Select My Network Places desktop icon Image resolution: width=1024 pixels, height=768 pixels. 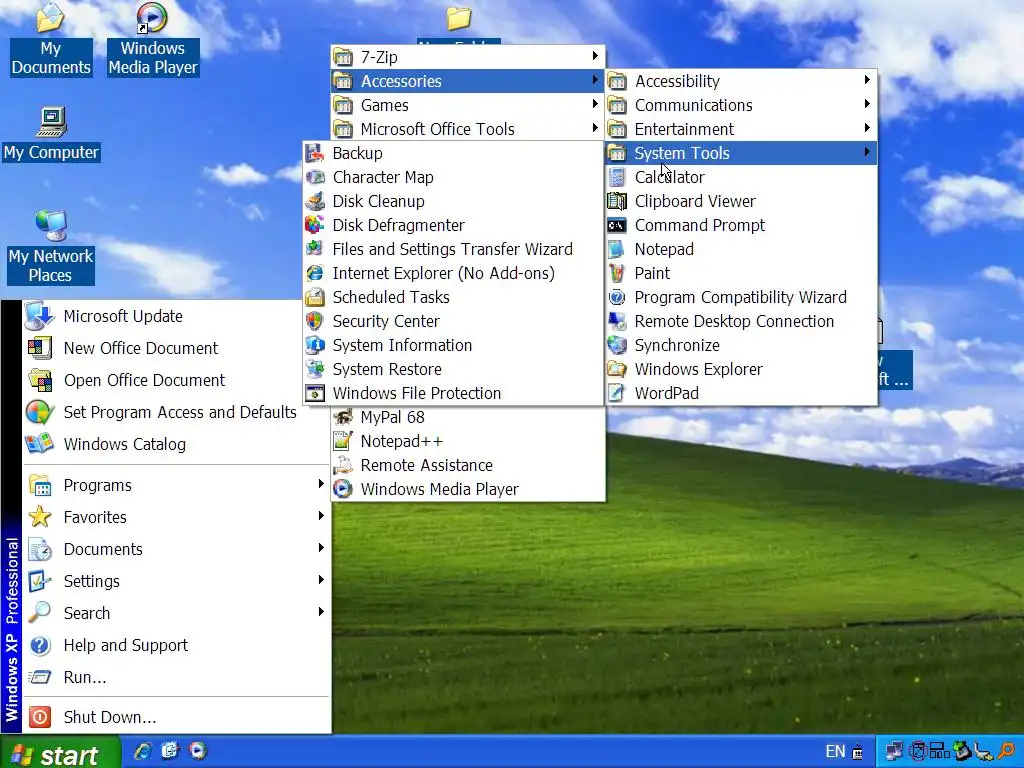point(51,247)
